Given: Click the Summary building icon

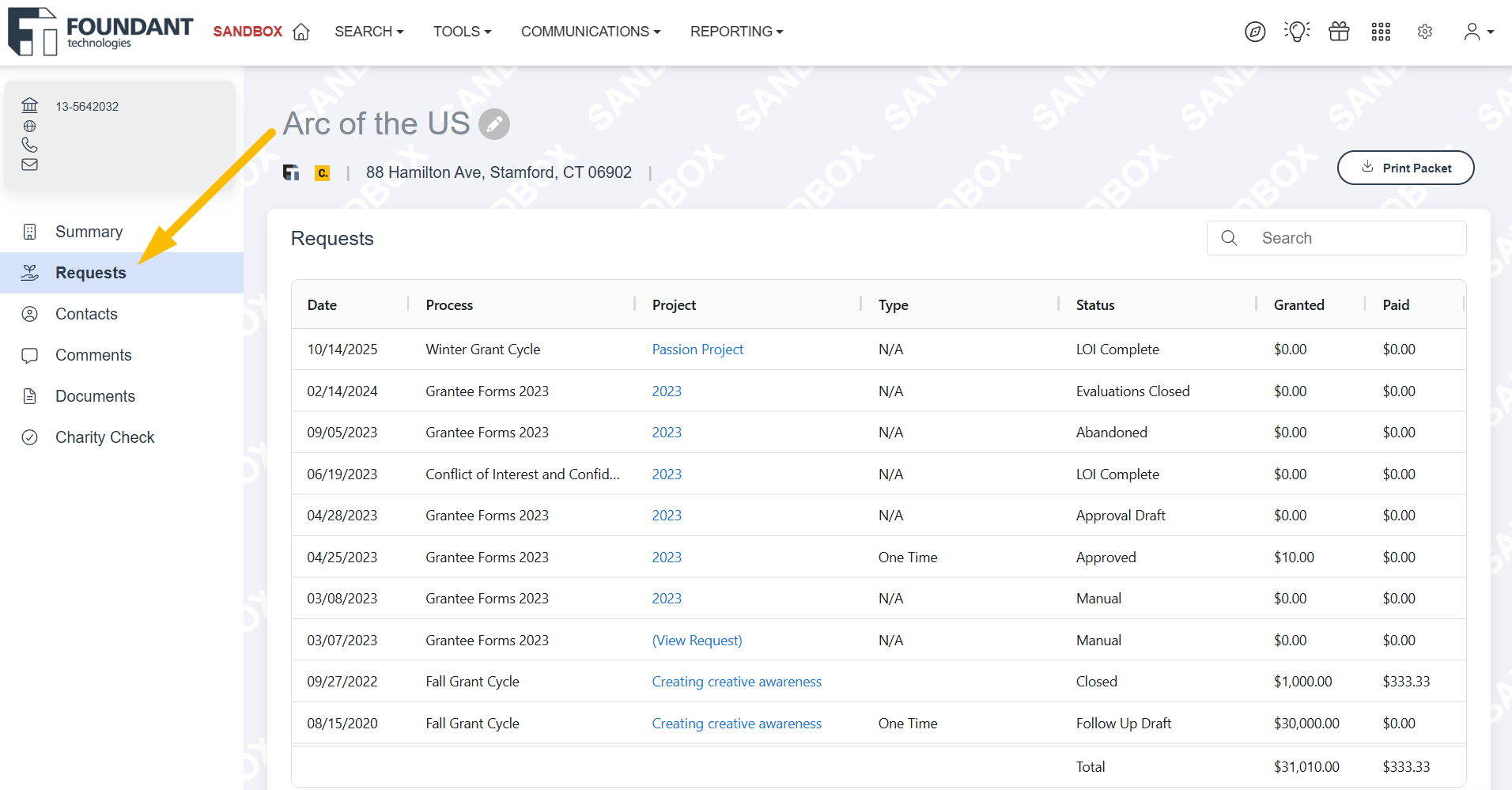Looking at the screenshot, I should [x=29, y=232].
